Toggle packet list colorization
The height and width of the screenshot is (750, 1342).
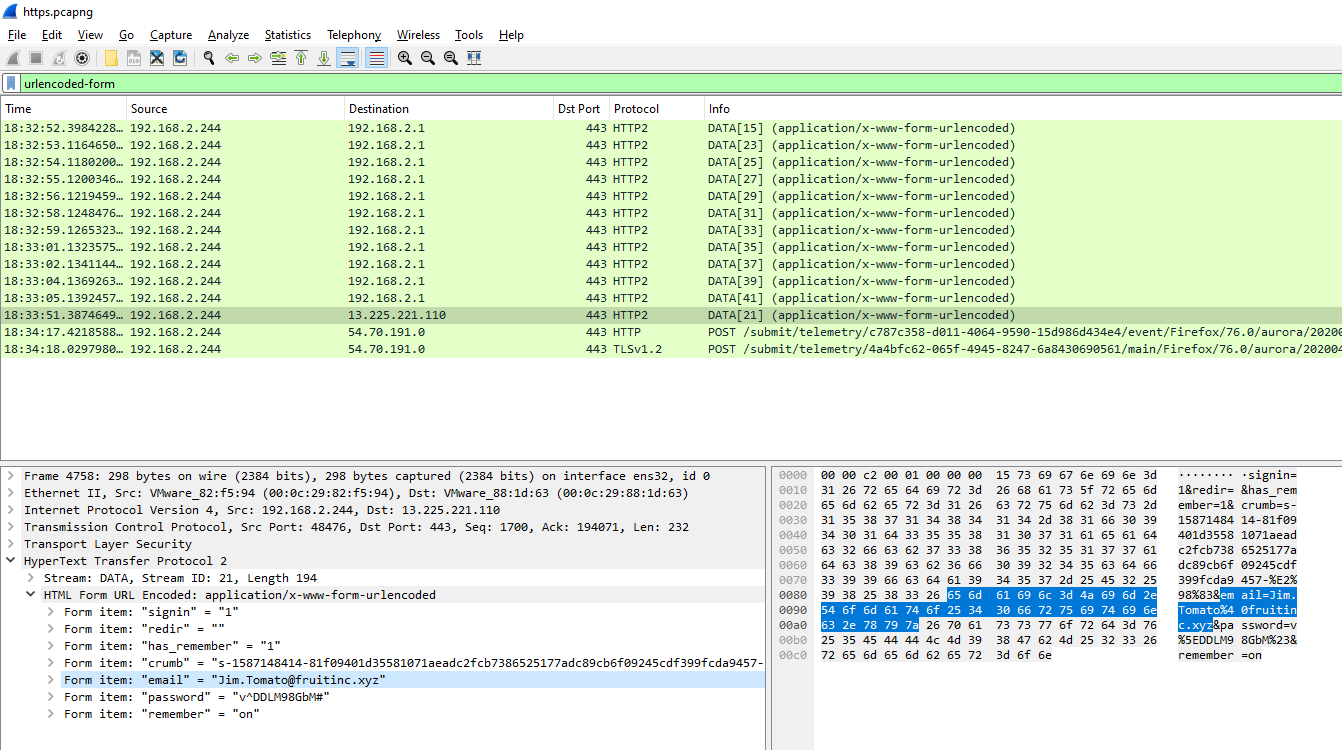coord(376,58)
